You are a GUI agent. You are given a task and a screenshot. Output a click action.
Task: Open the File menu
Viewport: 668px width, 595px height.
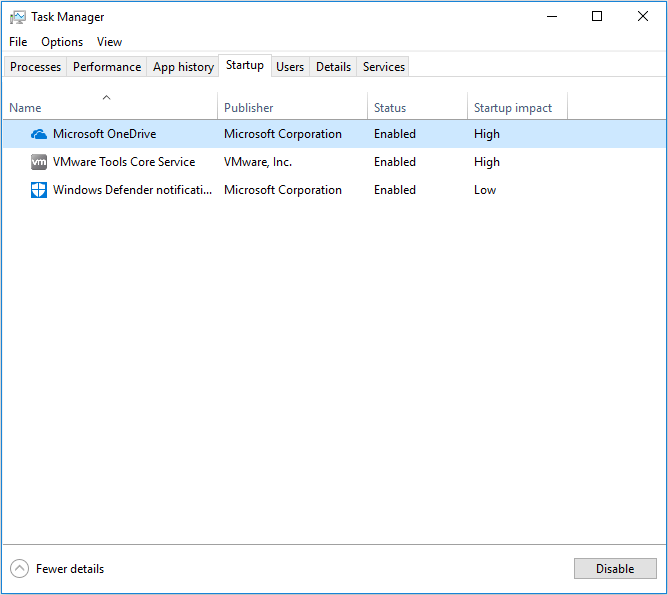coord(18,42)
